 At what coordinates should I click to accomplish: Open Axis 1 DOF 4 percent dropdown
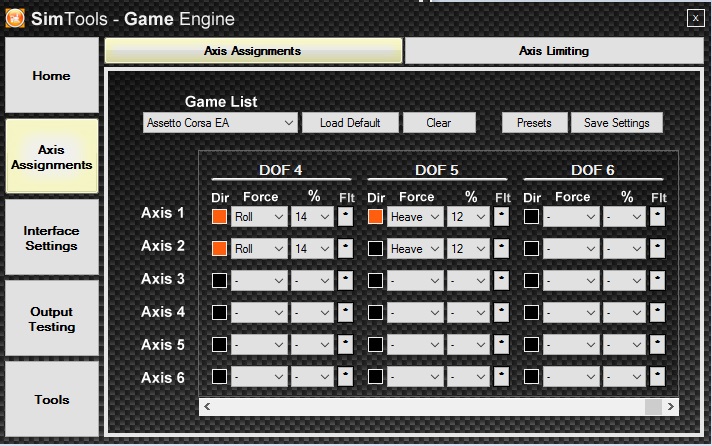coord(312,217)
